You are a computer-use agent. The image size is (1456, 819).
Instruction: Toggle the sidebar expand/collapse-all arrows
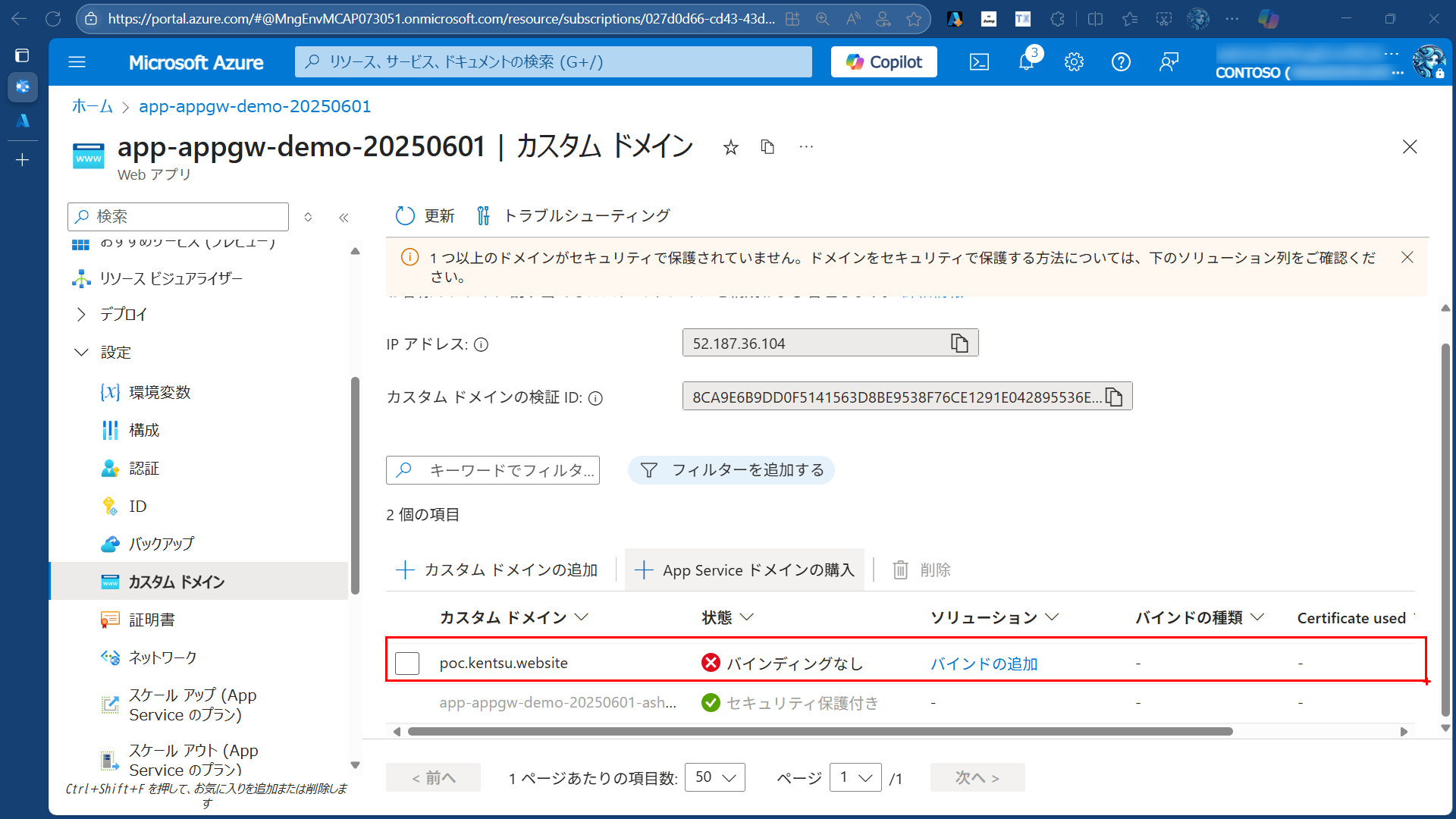[308, 218]
